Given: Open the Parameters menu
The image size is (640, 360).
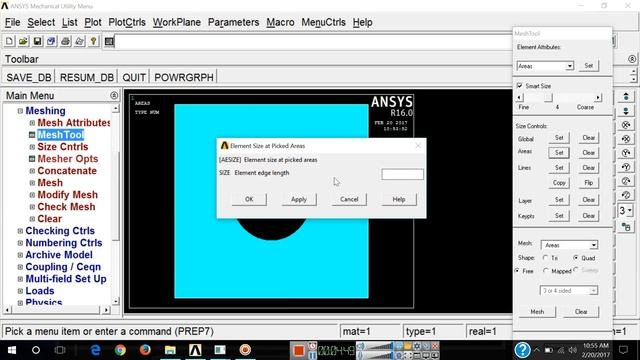Looking at the screenshot, I should (x=233, y=22).
